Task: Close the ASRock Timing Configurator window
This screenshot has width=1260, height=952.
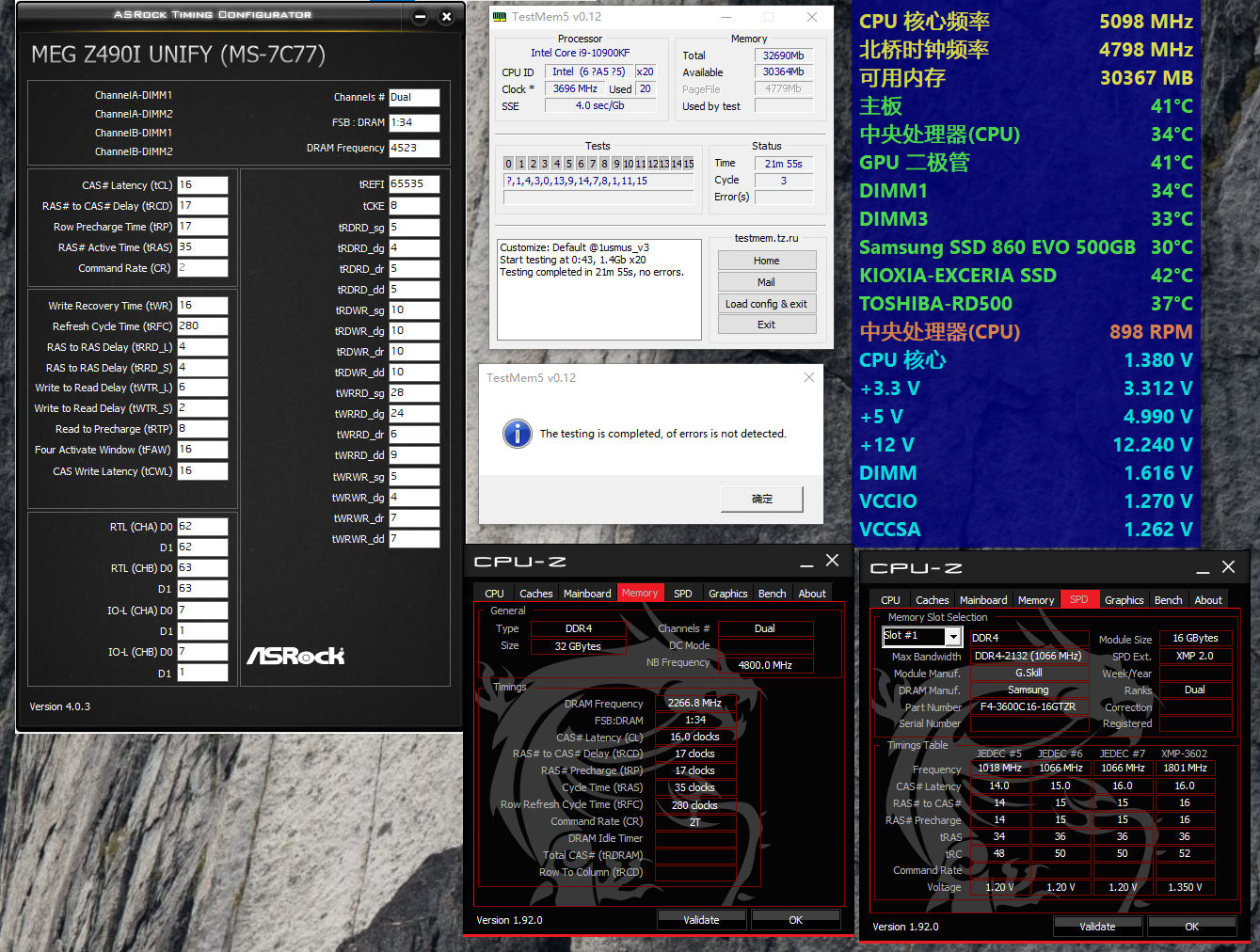Action: (446, 16)
